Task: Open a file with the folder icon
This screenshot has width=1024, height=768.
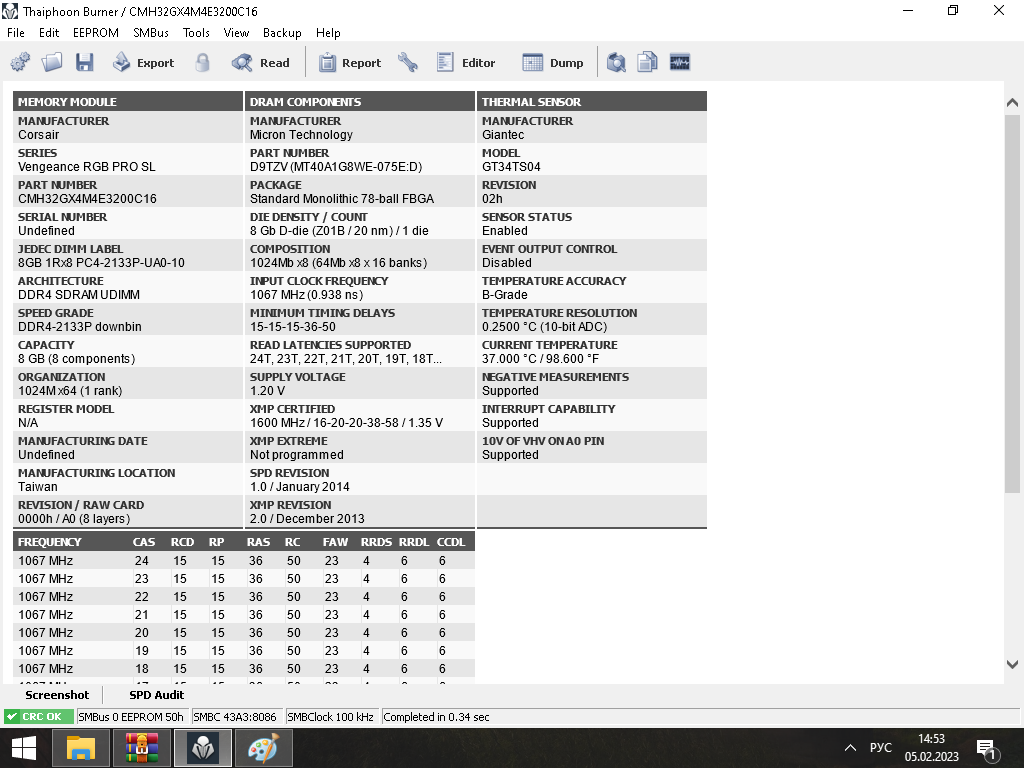Action: (52, 62)
